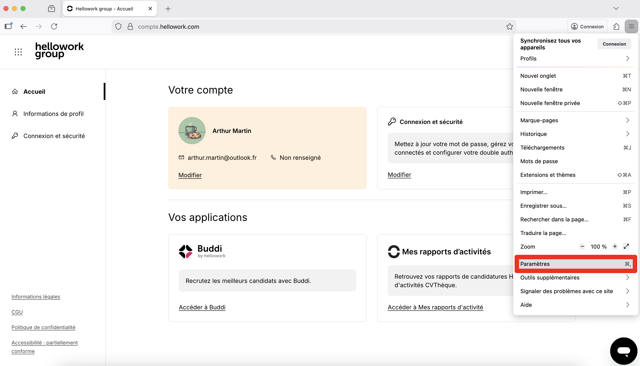This screenshot has height=366, width=640.
Task: Open the apps grid icon next to logo
Action: [18, 52]
